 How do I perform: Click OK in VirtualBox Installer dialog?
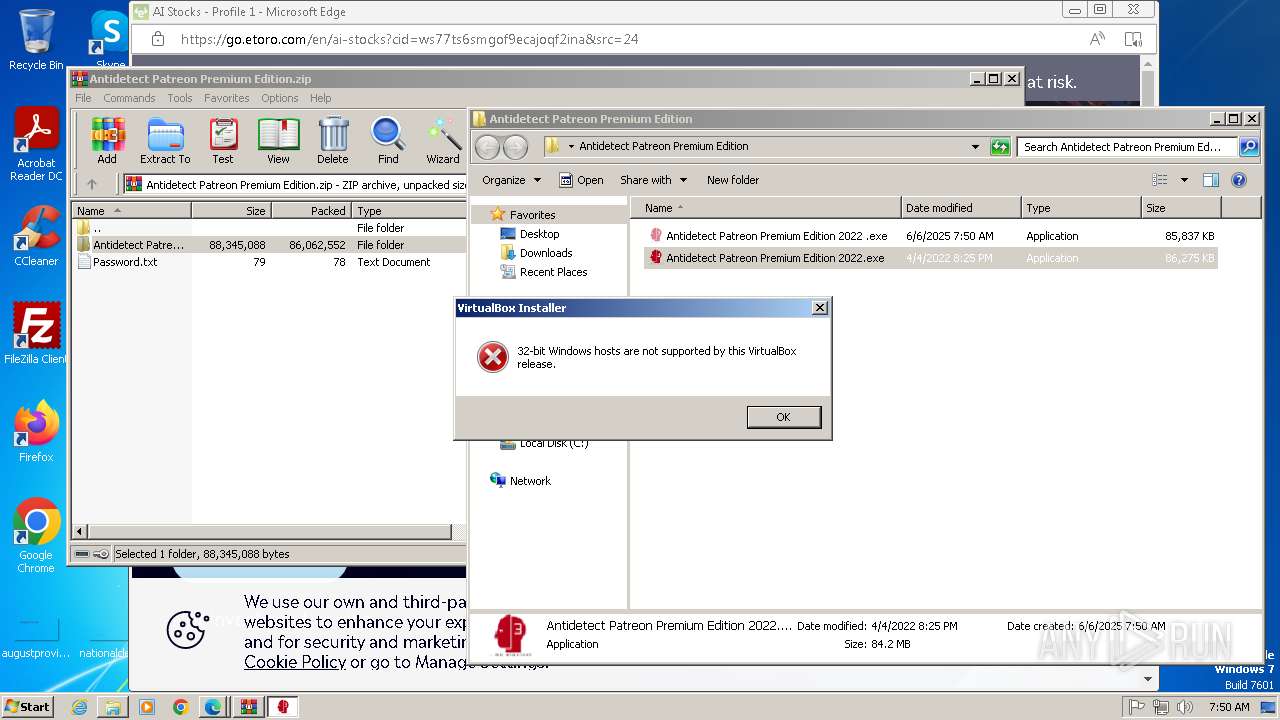point(783,417)
